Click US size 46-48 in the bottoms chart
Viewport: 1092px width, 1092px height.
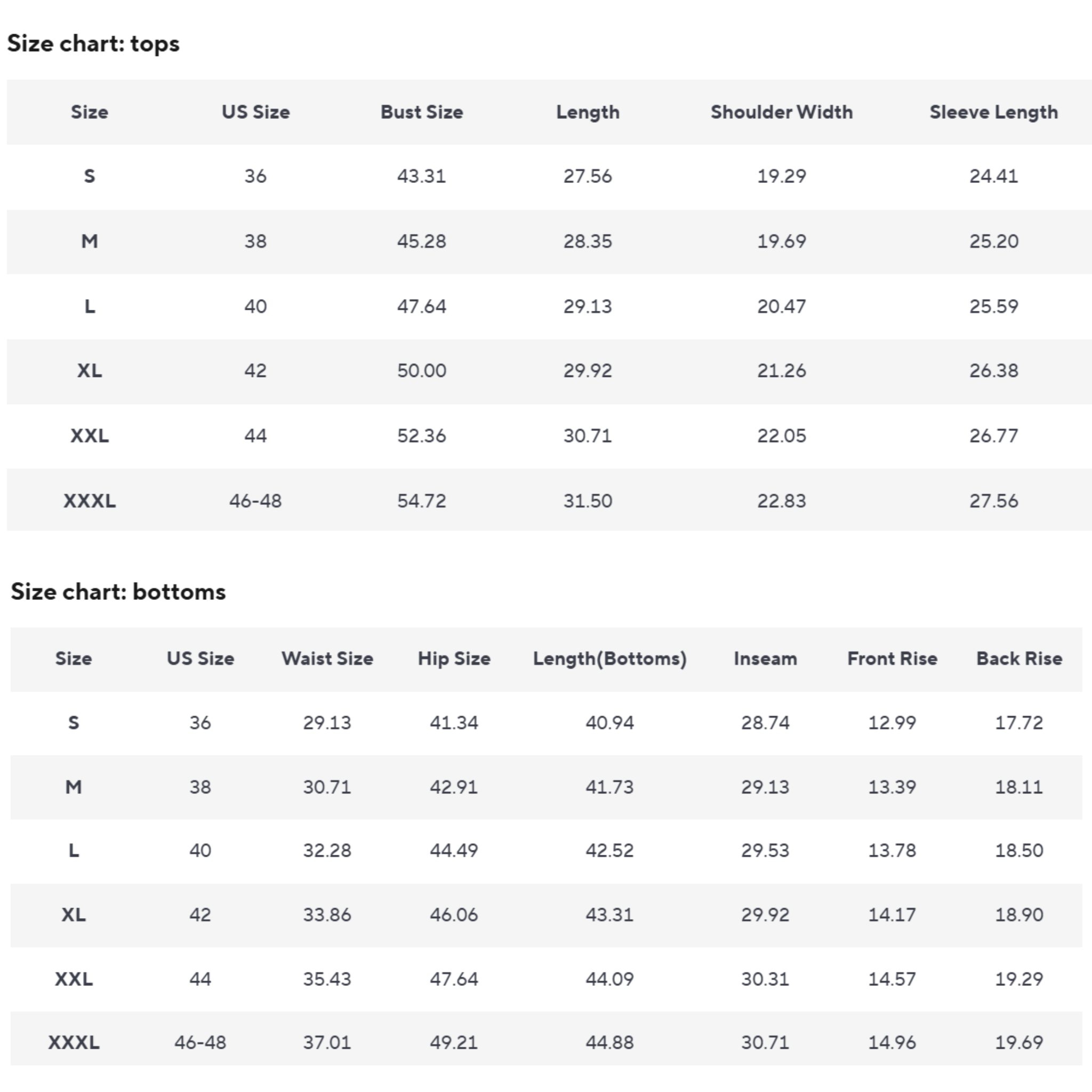pos(200,1042)
